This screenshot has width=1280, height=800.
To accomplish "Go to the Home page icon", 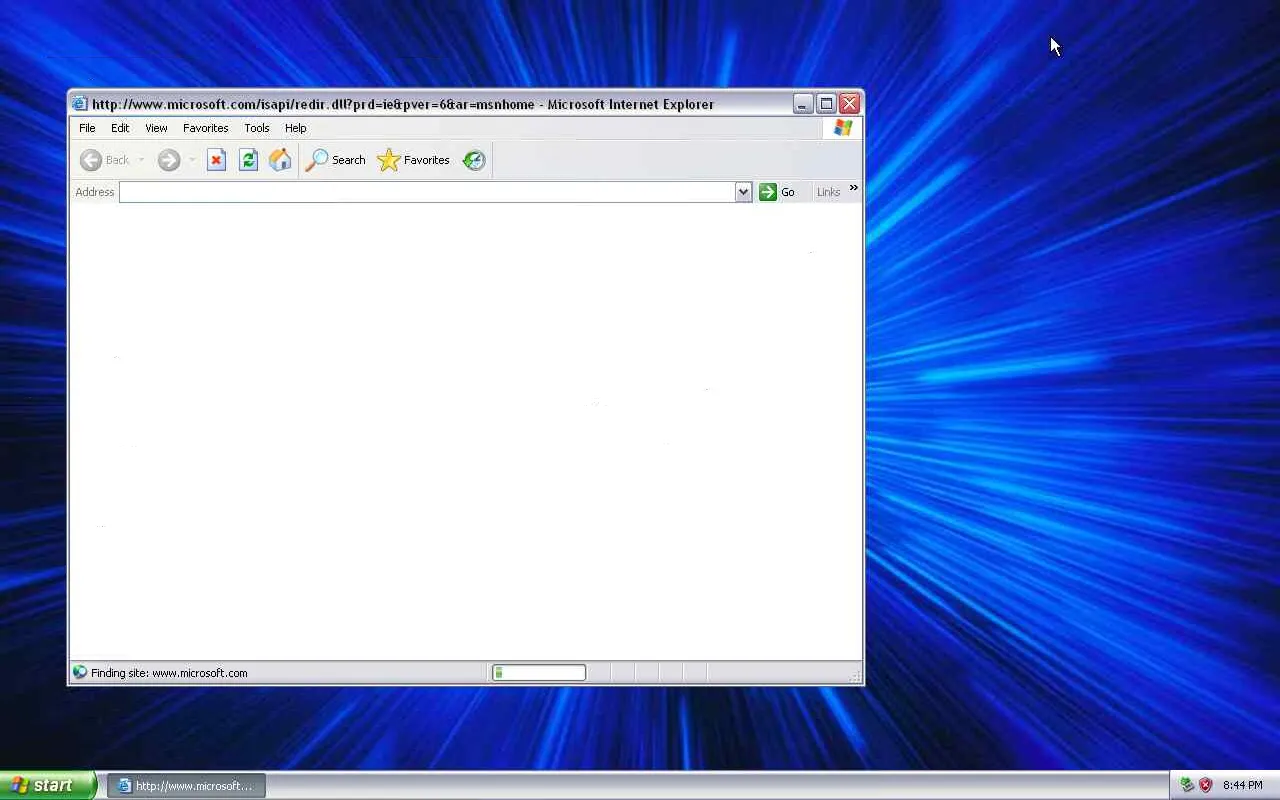I will pyautogui.click(x=280, y=160).
